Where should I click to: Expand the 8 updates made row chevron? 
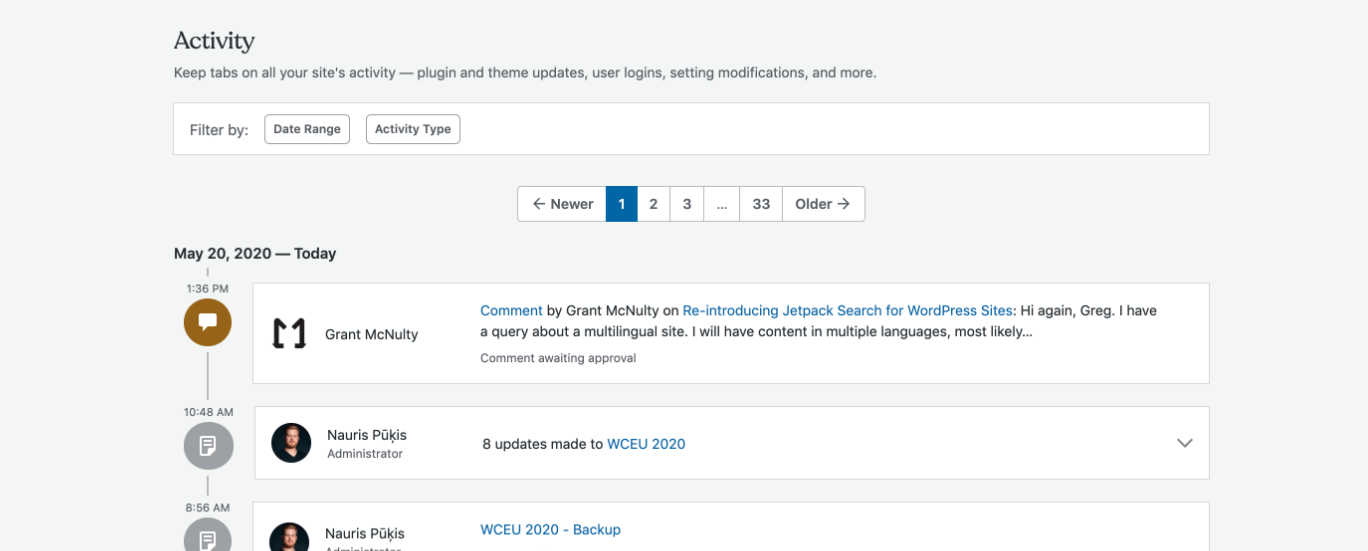pyautogui.click(x=1185, y=443)
